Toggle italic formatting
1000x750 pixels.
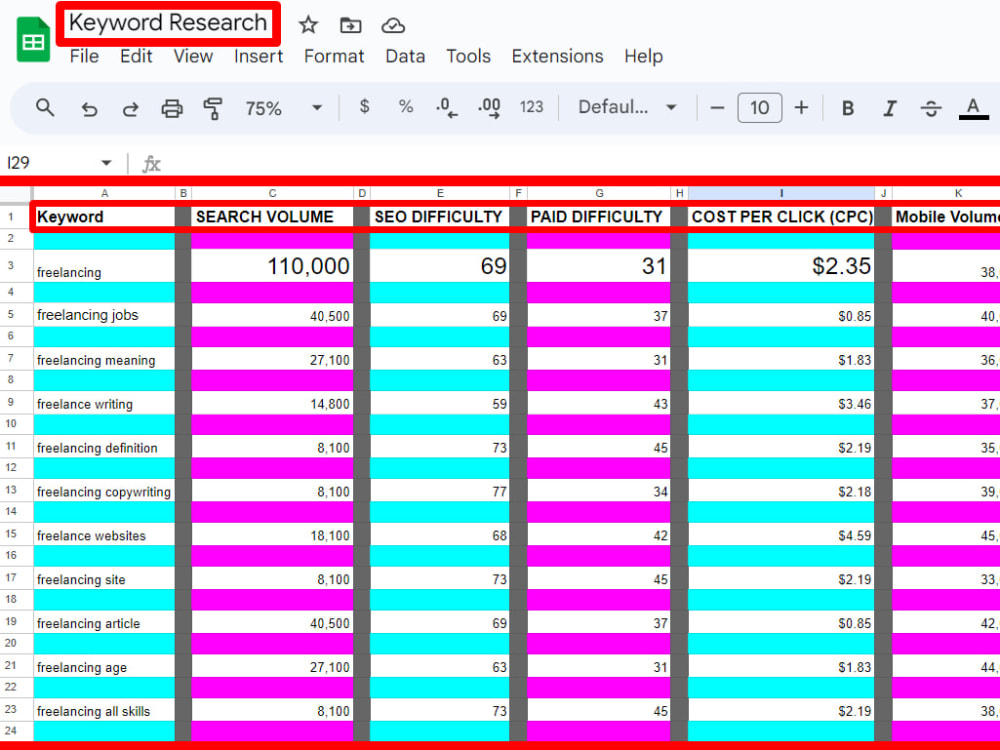(x=890, y=108)
